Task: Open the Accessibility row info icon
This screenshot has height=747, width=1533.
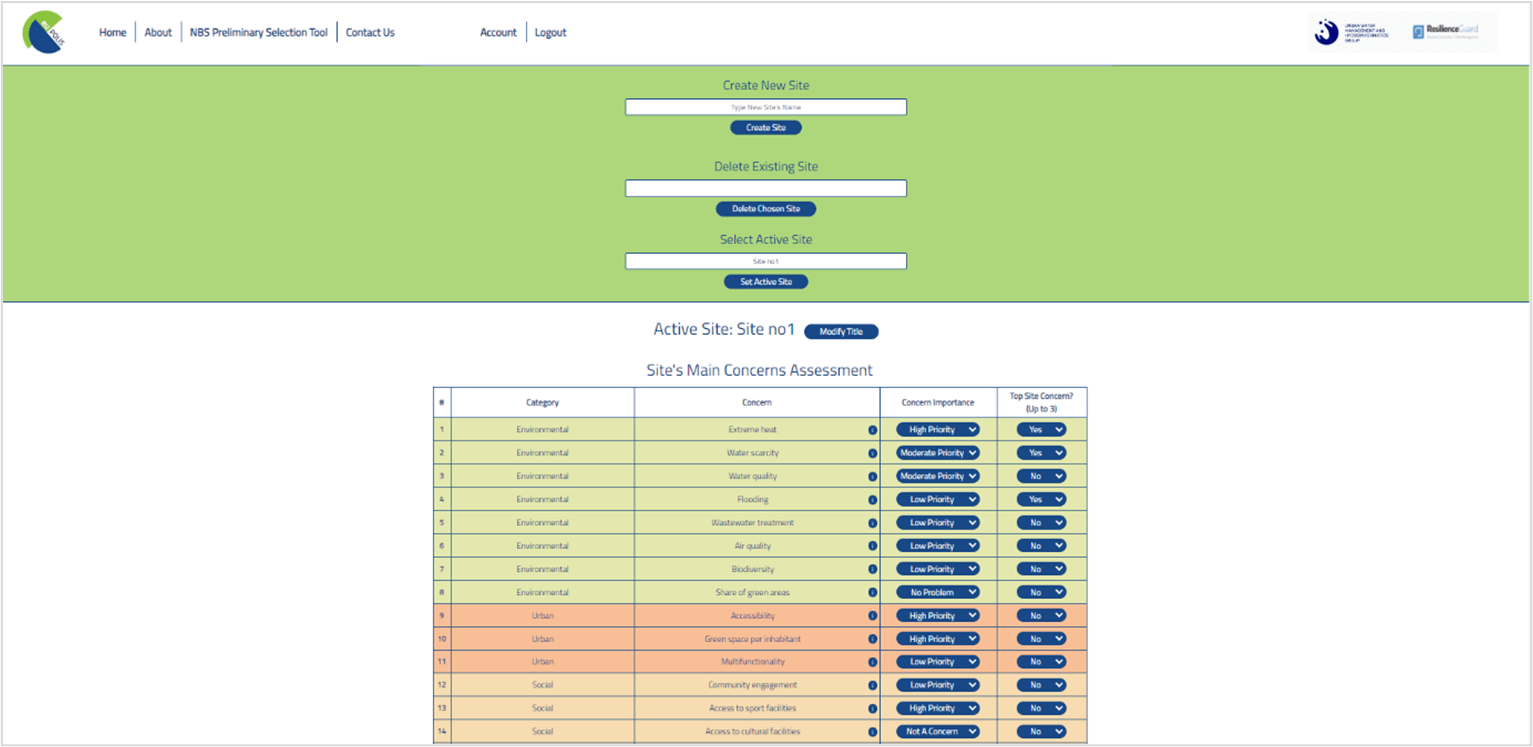Action: click(872, 616)
